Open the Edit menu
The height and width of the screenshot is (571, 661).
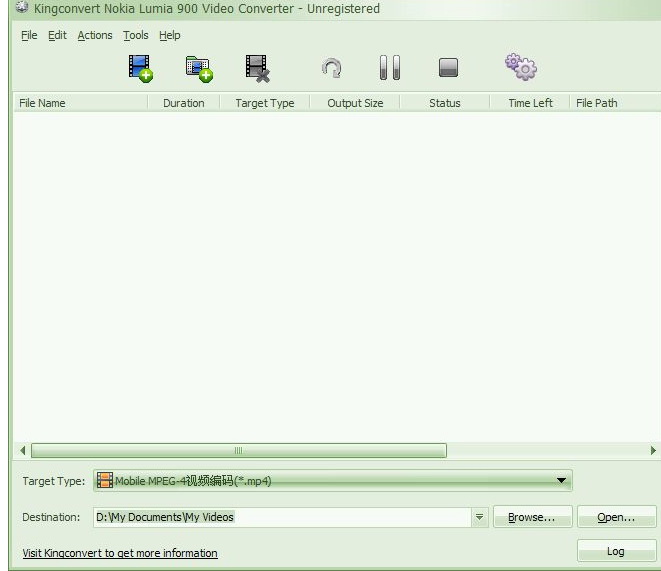57,35
